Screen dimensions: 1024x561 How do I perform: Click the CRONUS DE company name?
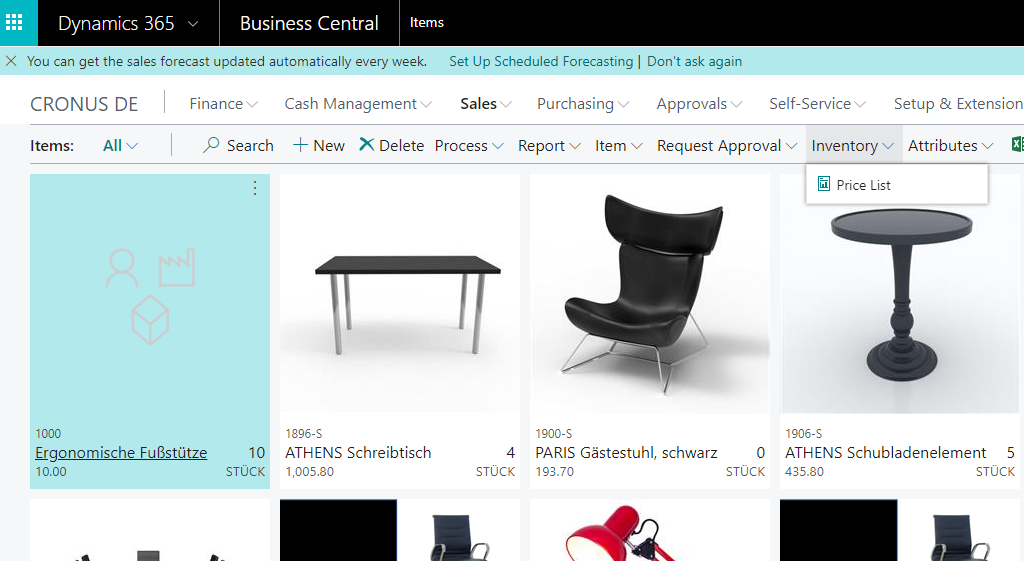pyautogui.click(x=84, y=104)
